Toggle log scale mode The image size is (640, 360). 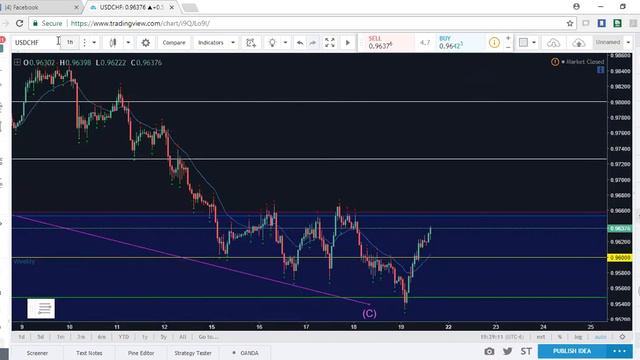[x=578, y=337]
